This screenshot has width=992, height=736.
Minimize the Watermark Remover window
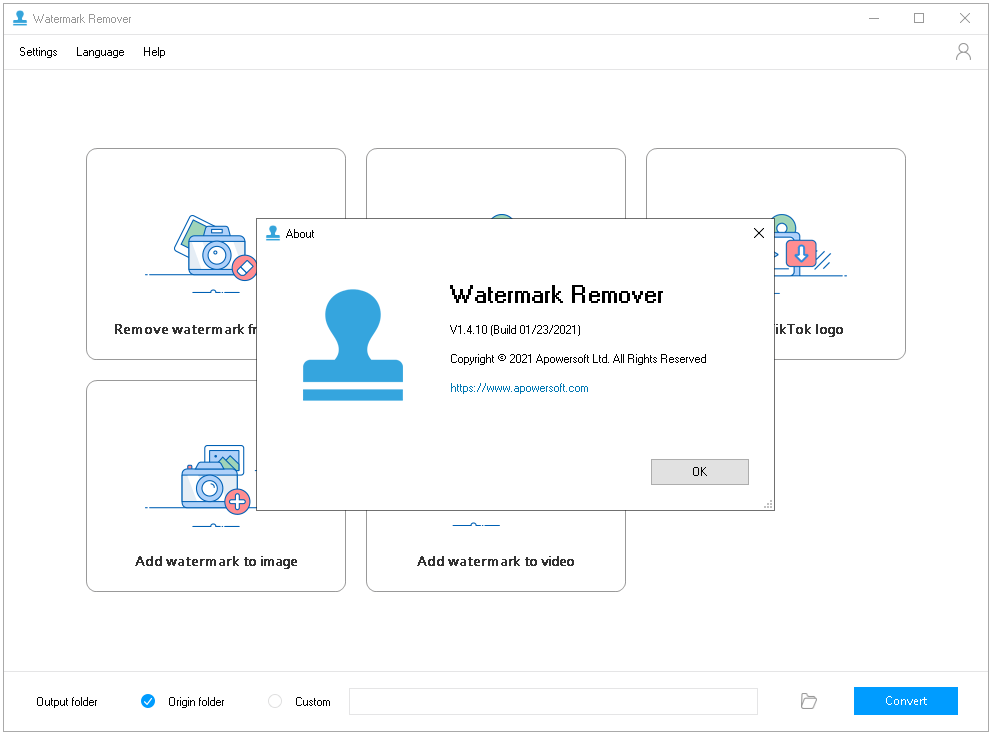click(x=874, y=18)
